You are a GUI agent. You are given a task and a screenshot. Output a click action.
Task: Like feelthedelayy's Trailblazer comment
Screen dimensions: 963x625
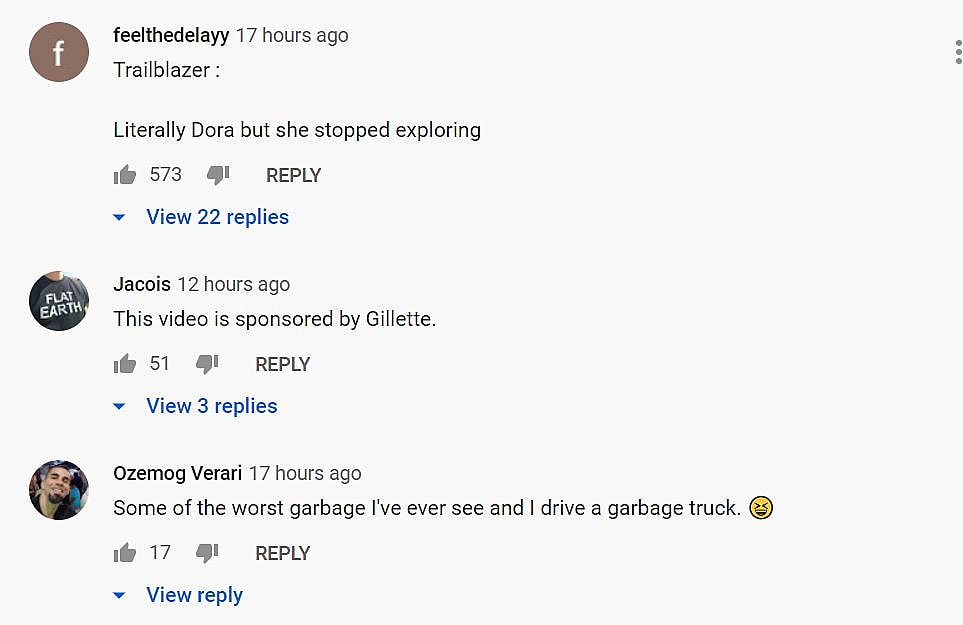[125, 176]
